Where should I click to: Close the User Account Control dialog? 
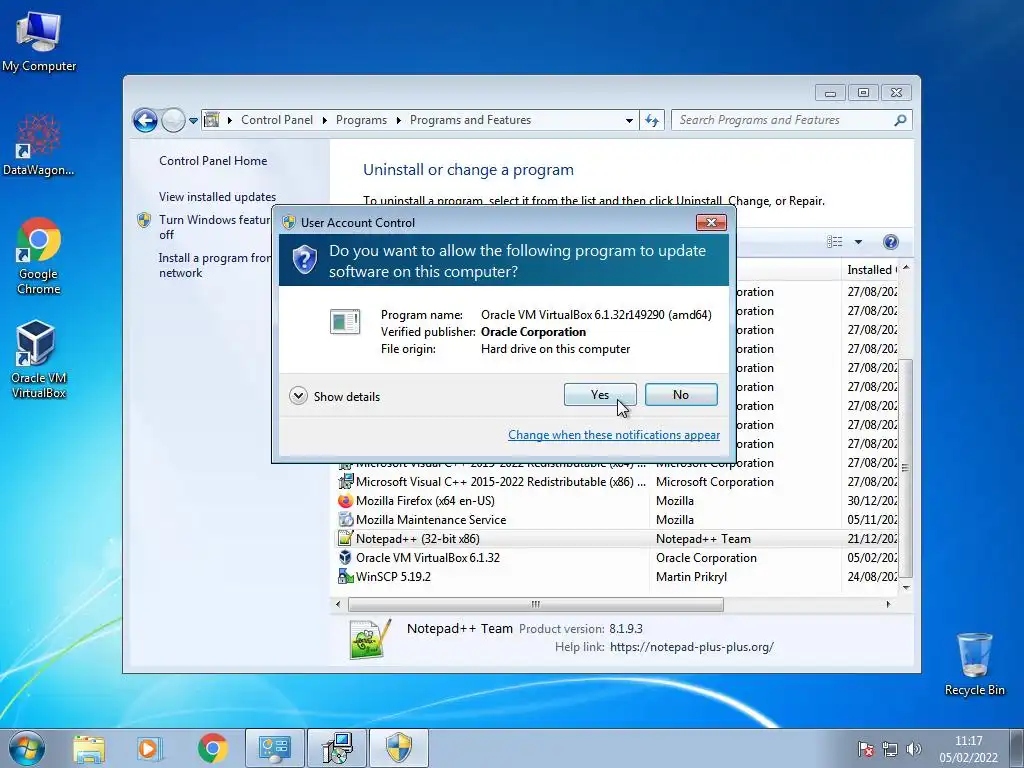pos(711,222)
